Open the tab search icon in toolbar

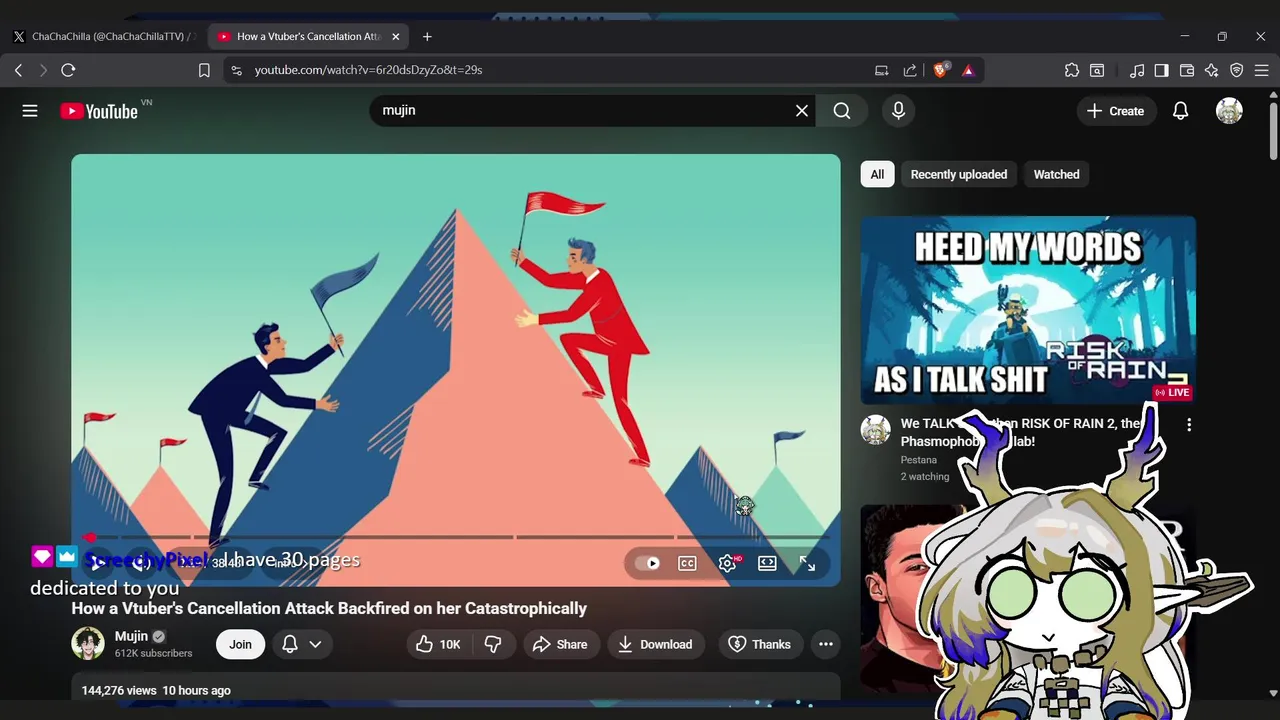click(1097, 70)
